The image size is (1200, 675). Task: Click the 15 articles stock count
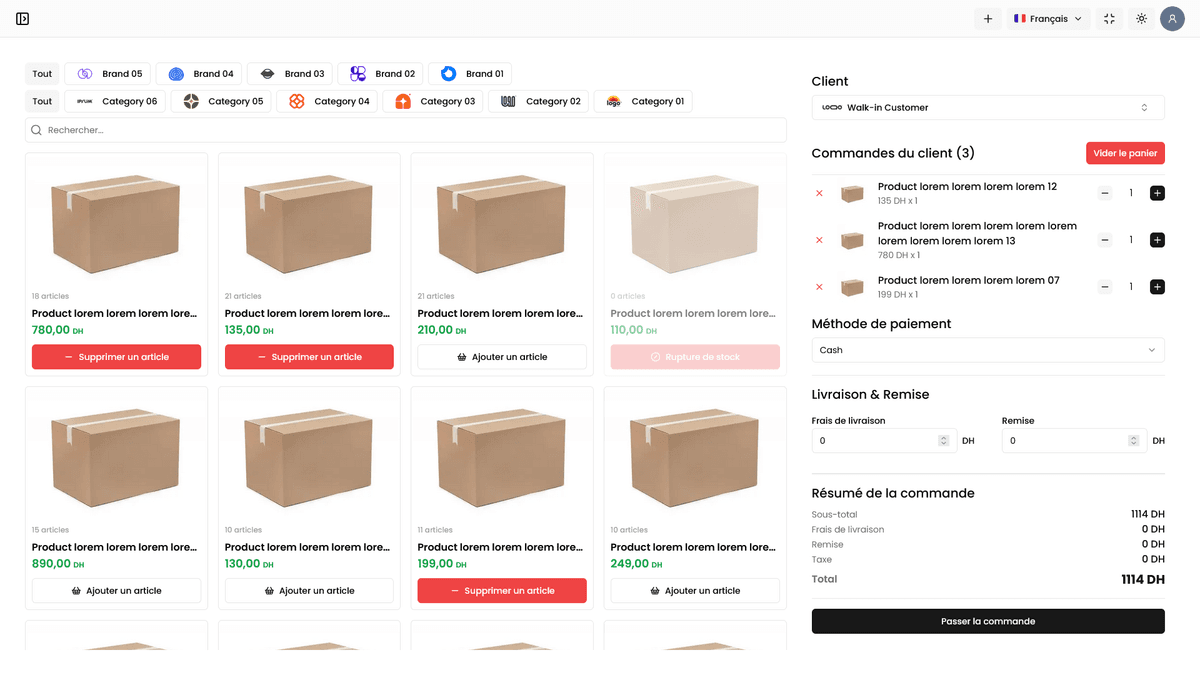pos(51,530)
